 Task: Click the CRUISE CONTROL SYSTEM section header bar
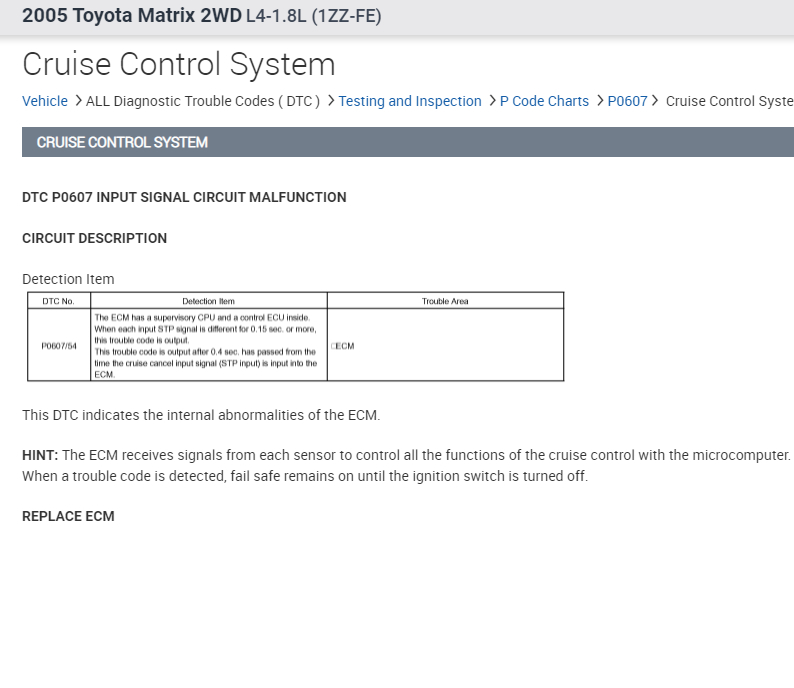tap(408, 142)
